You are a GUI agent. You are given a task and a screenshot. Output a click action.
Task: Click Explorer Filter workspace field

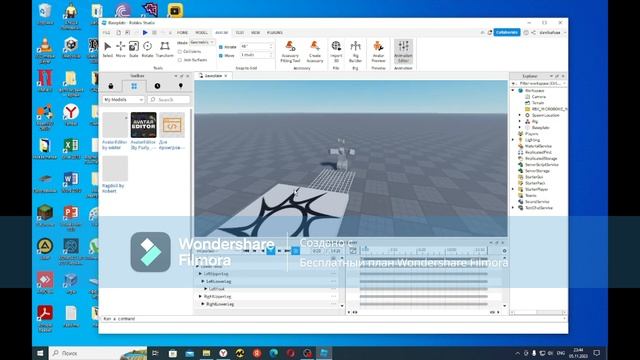point(541,83)
